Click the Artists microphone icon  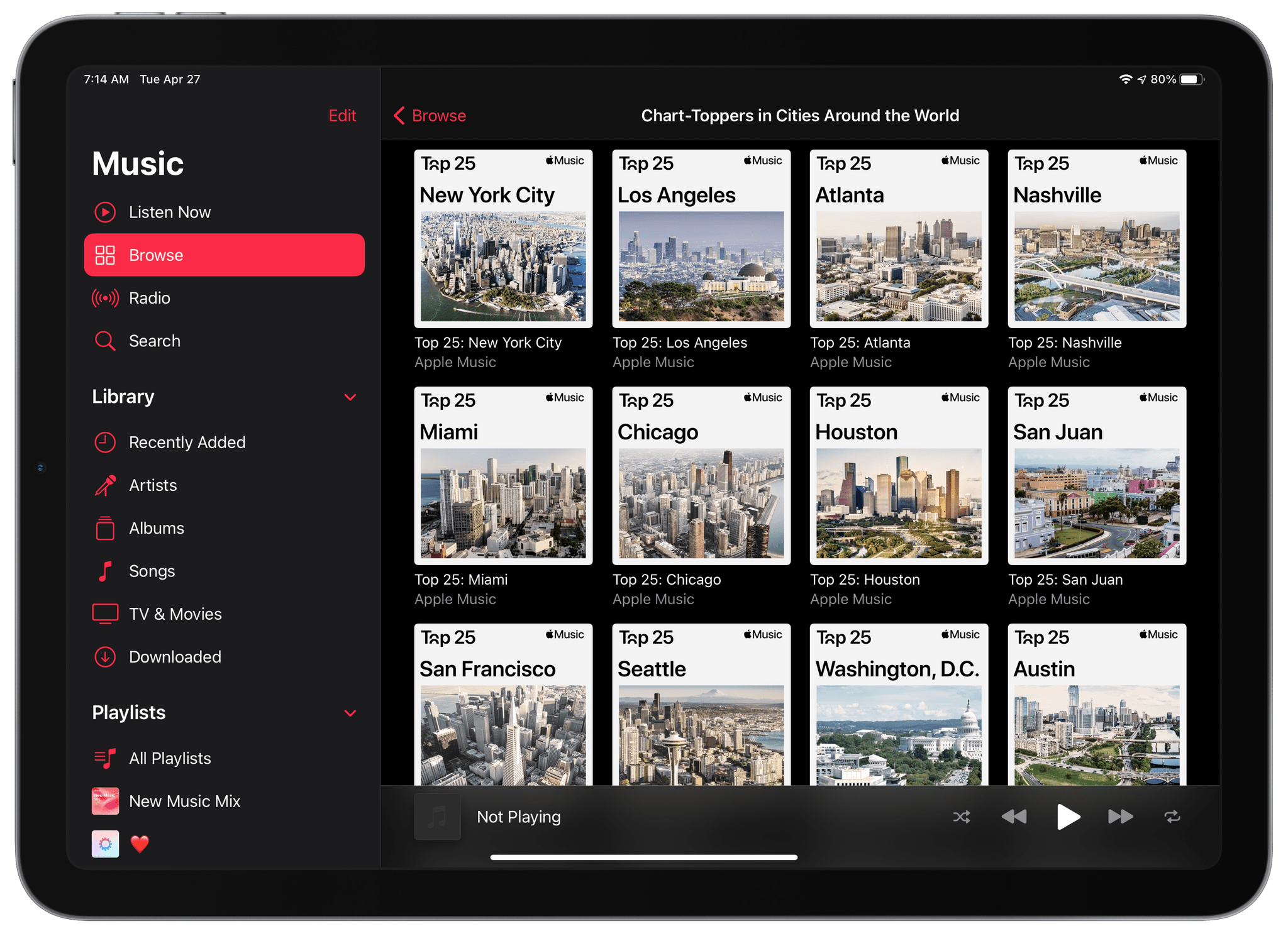click(x=105, y=485)
